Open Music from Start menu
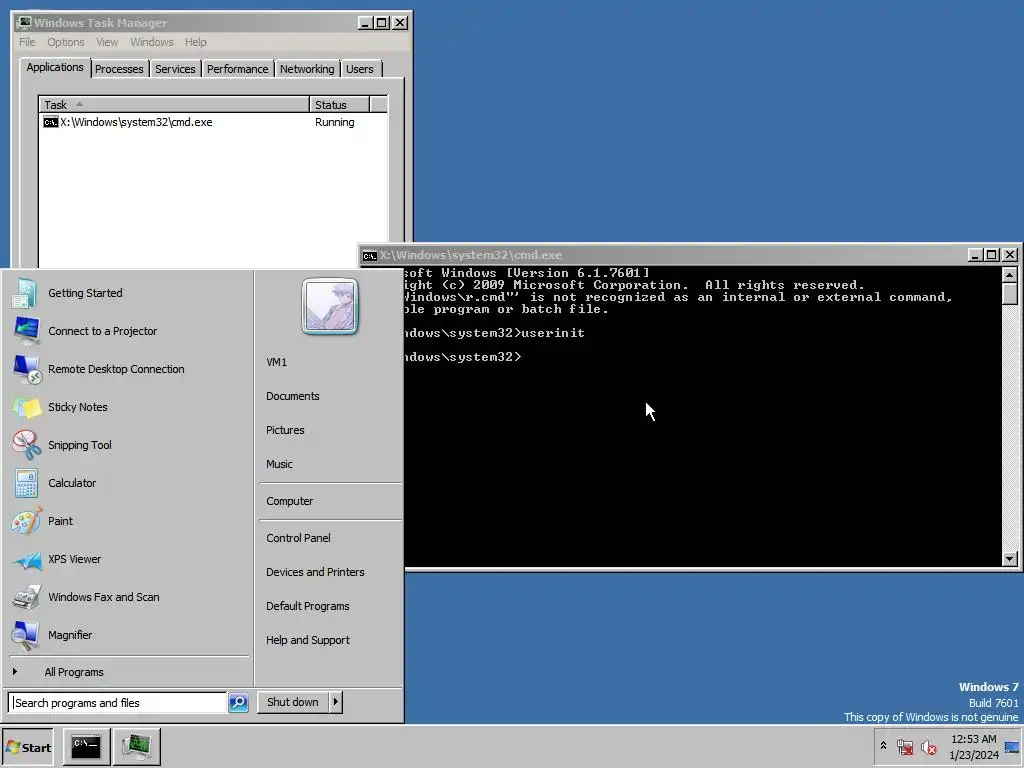Screen dimensions: 1024x768 point(280,464)
